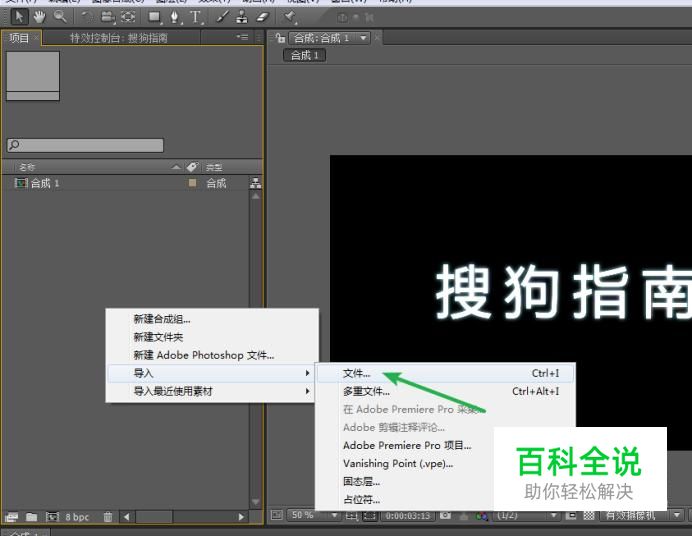This screenshot has width=692, height=536.
Task: Click the tan label swatch of 合成 1
Action: pyautogui.click(x=192, y=183)
